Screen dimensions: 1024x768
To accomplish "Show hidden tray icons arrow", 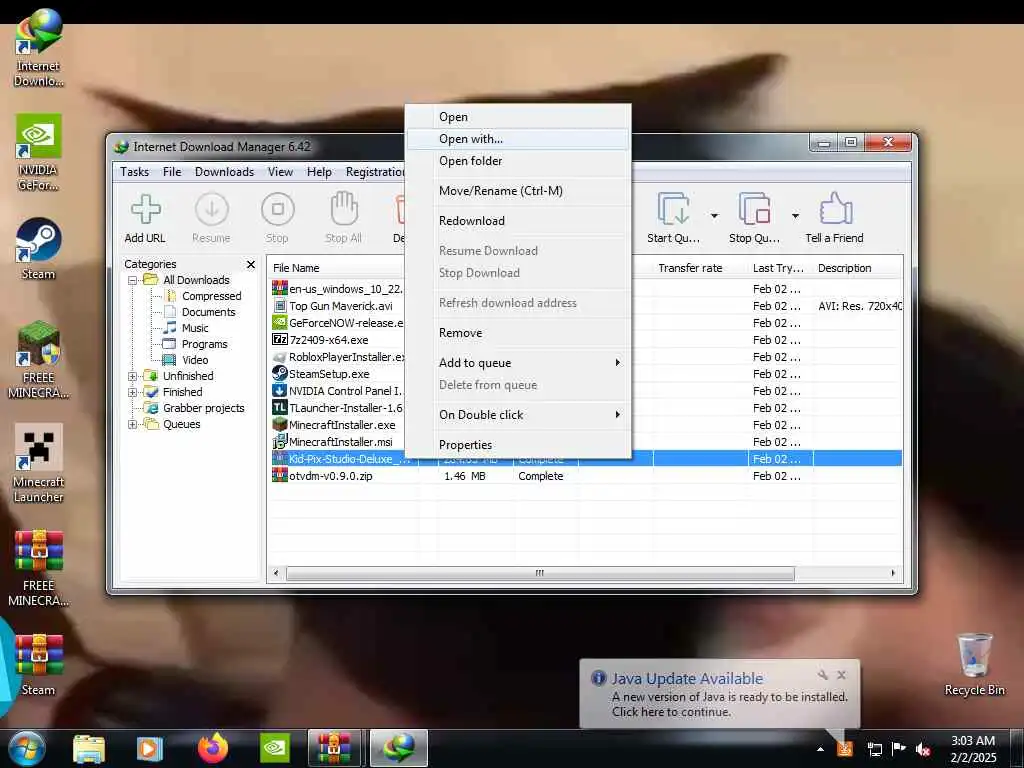I will (x=820, y=750).
